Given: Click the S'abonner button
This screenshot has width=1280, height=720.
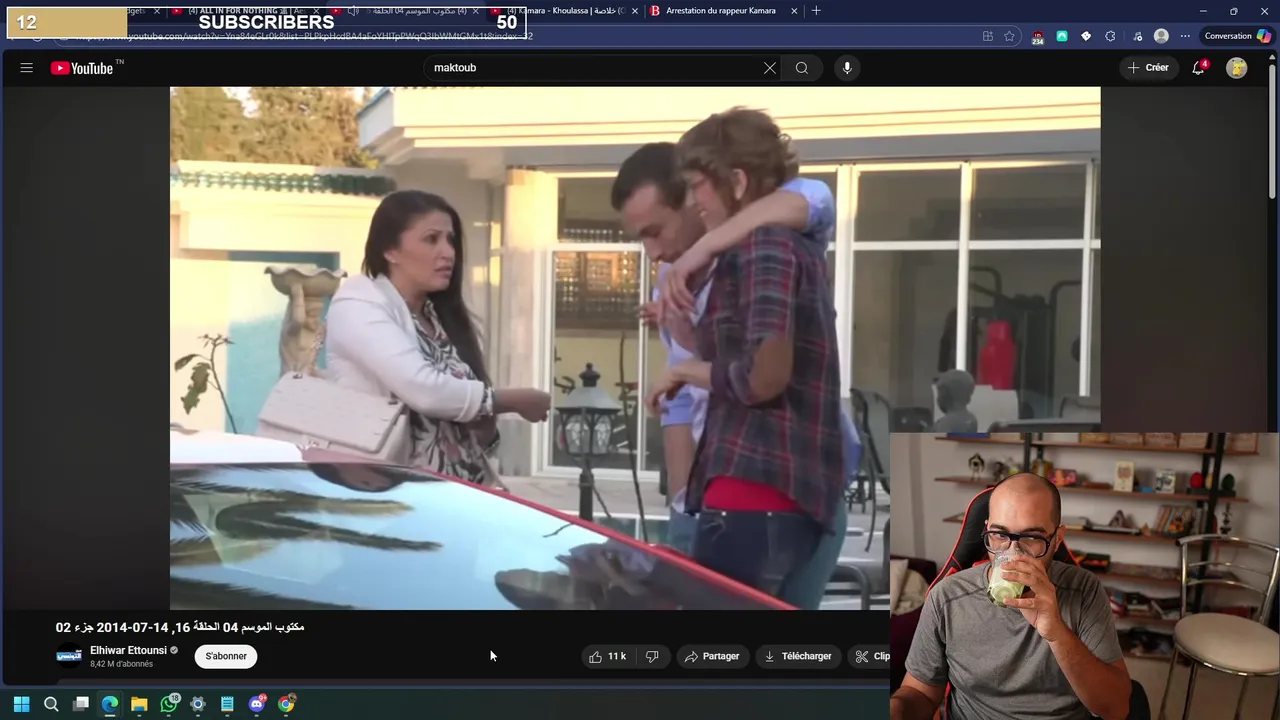Looking at the screenshot, I should [226, 656].
